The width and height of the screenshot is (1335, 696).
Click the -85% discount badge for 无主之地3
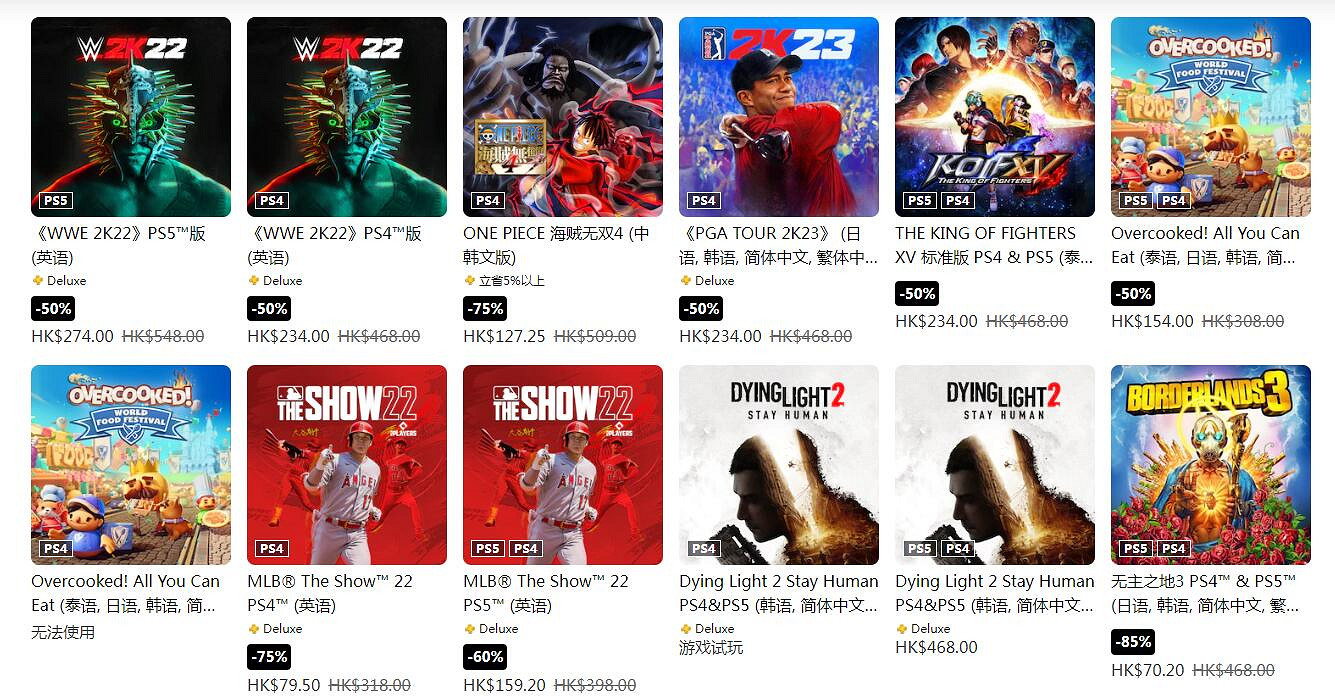(x=1133, y=641)
